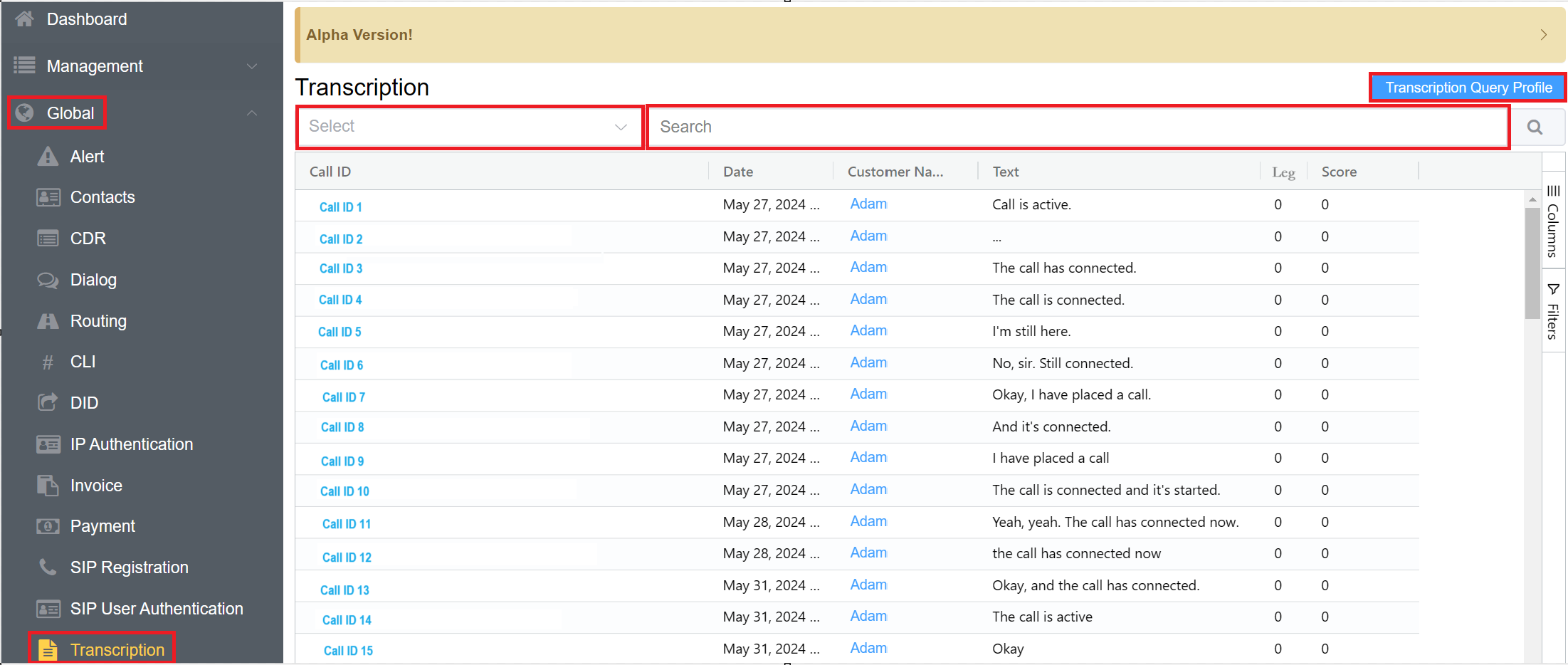Open the CDR menu item
The width and height of the screenshot is (1568, 665).
88,239
